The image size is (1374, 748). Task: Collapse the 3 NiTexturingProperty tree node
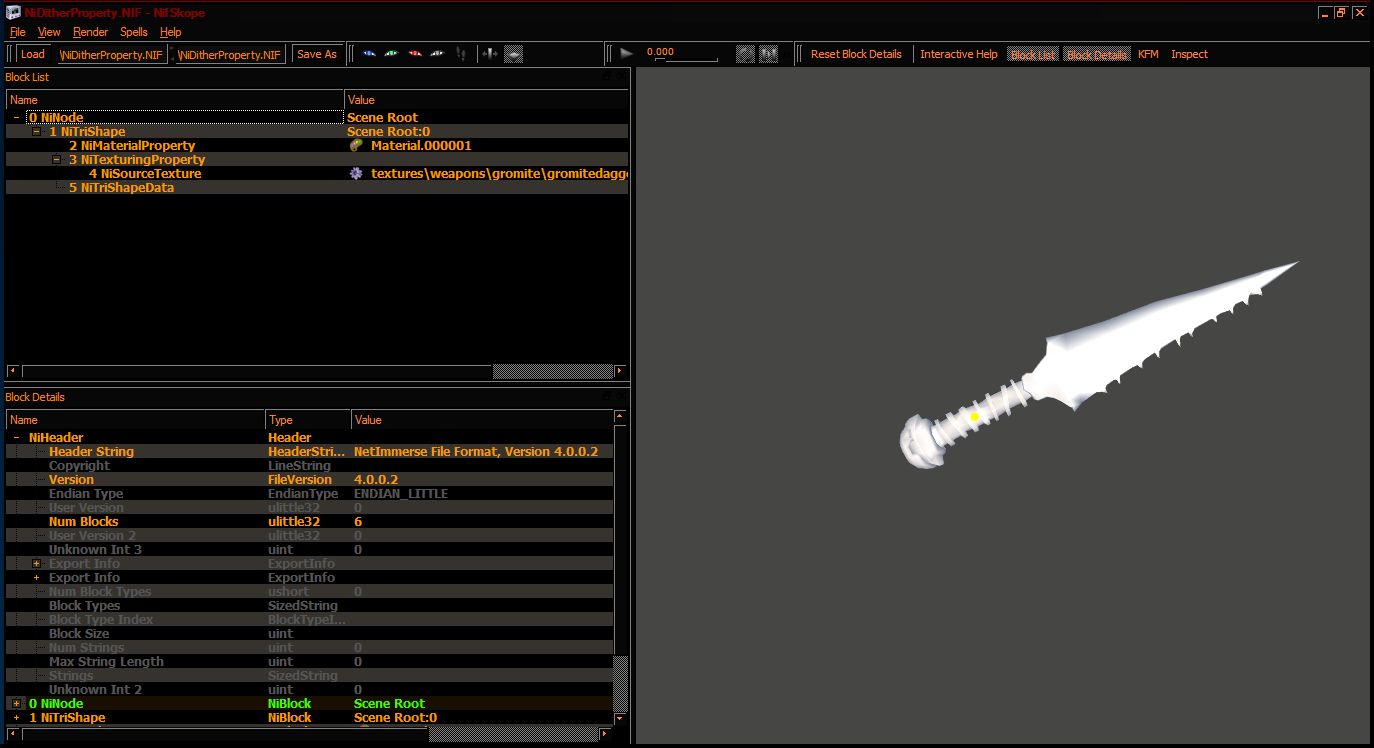57,159
